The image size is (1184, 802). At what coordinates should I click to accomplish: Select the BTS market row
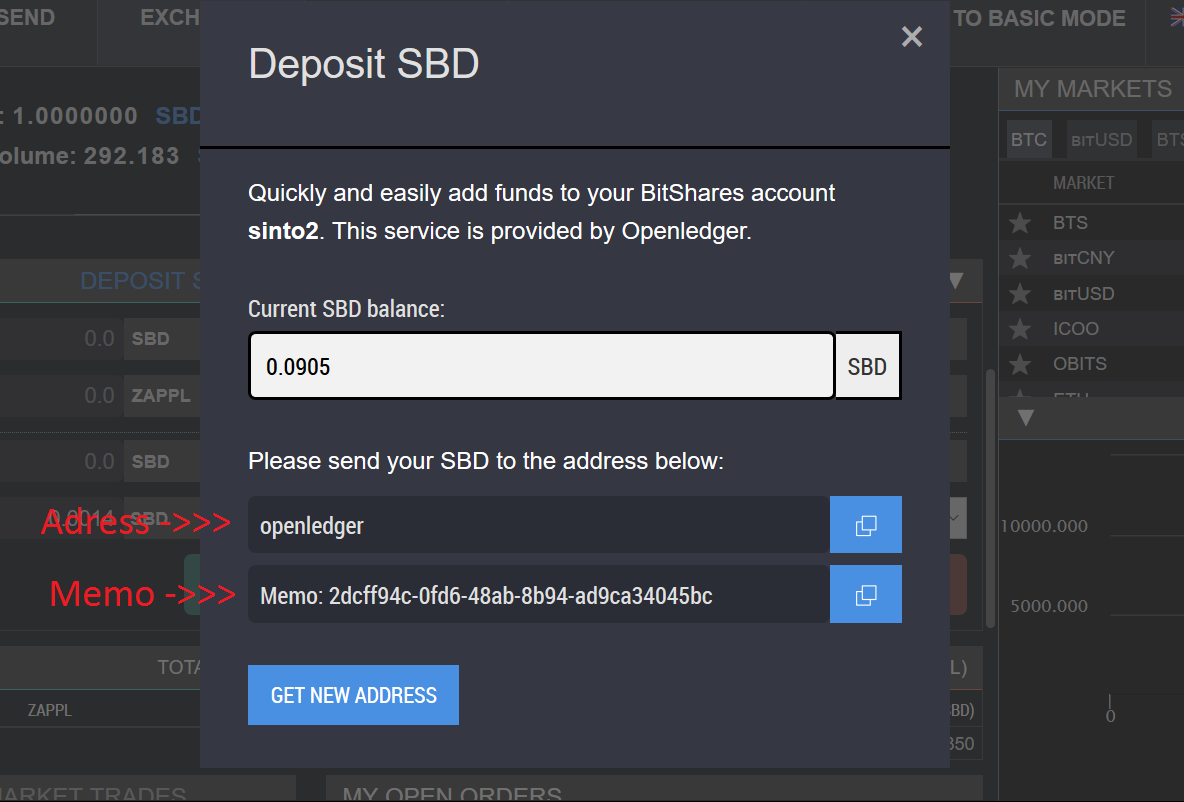pos(1071,223)
